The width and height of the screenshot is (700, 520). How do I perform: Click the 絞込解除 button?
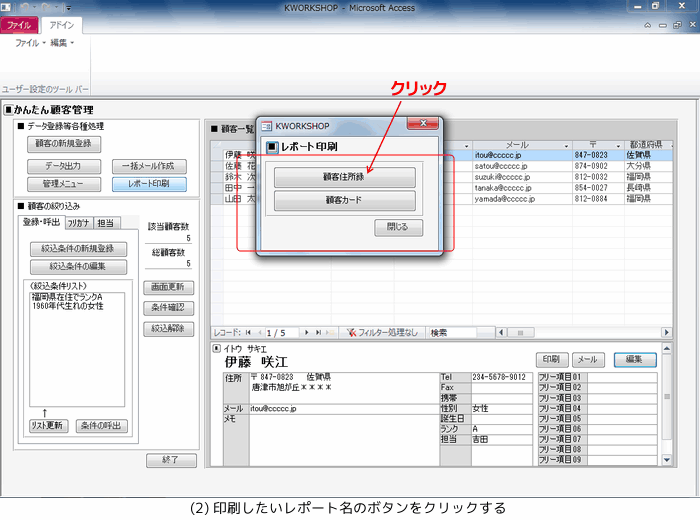click(168, 329)
